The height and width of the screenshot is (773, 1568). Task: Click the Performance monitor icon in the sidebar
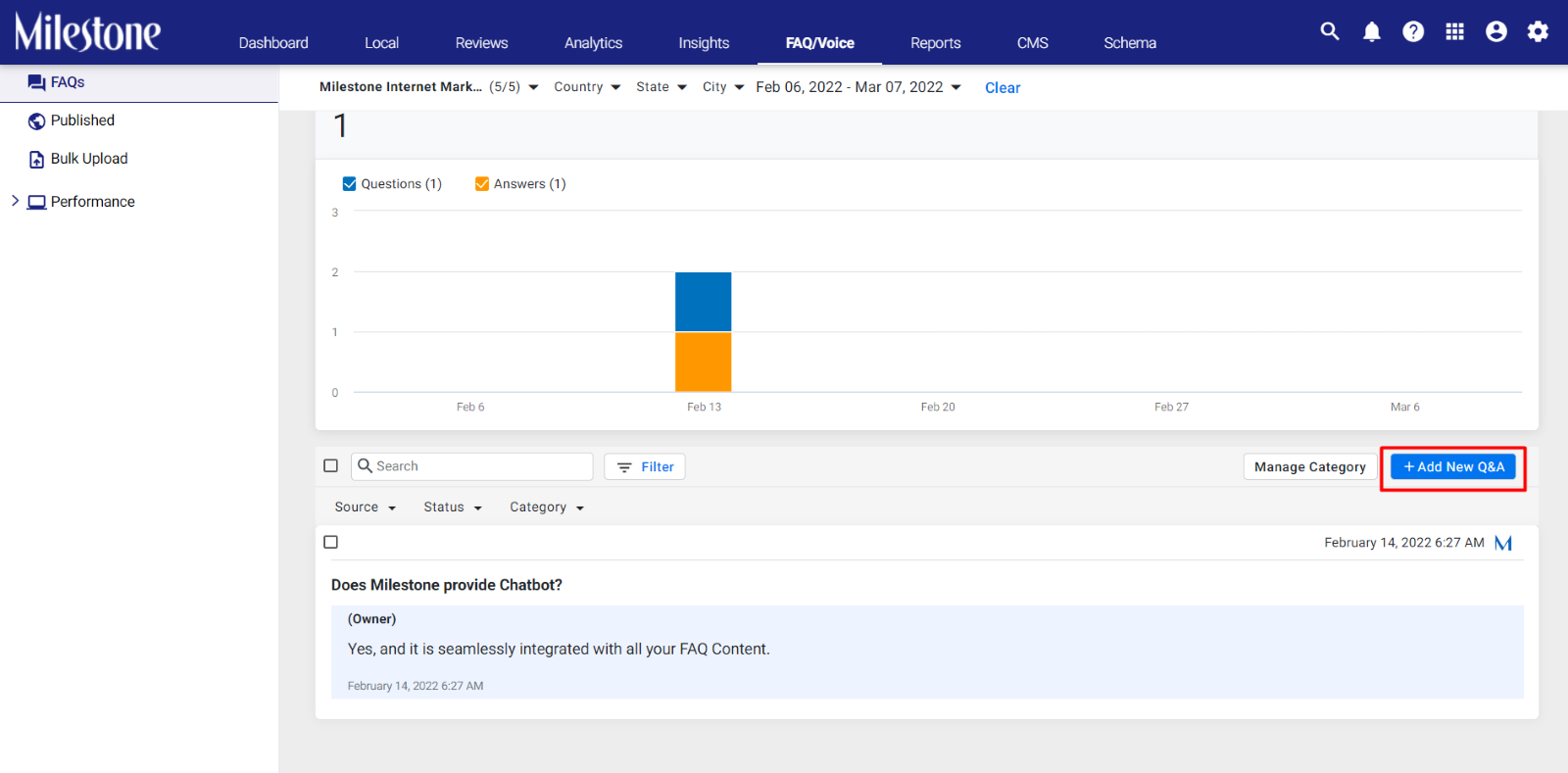pos(36,202)
